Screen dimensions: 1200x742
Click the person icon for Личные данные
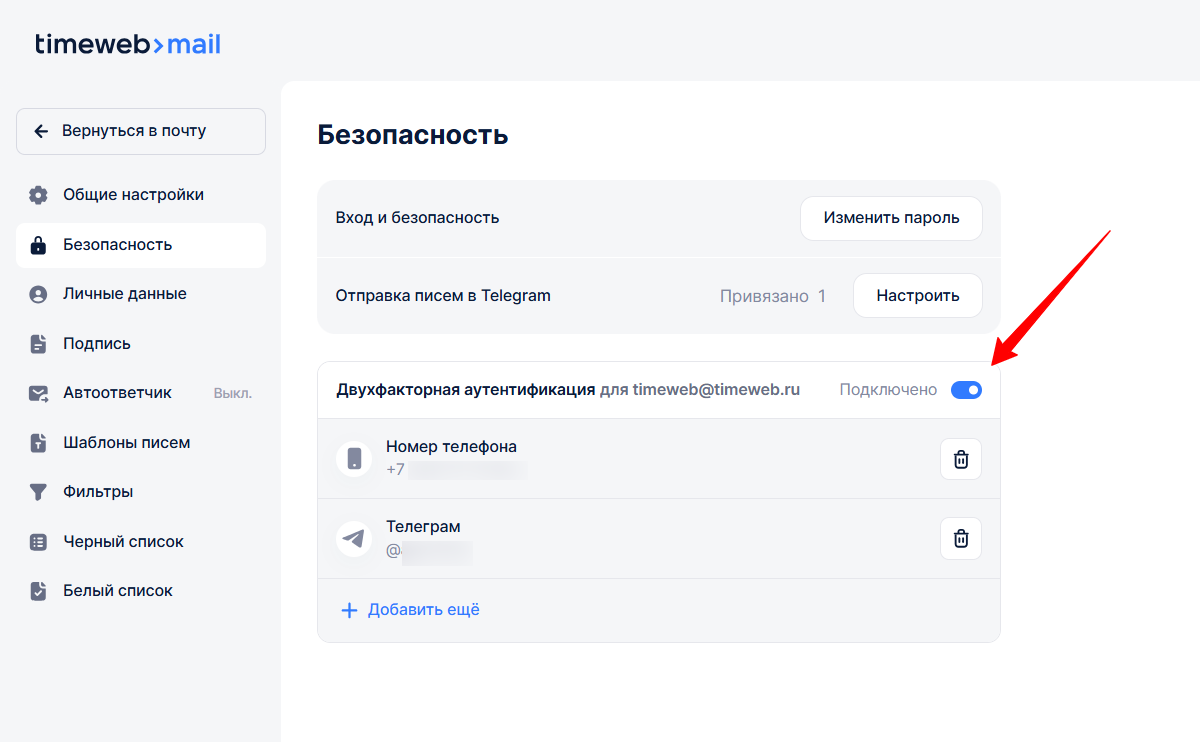tap(38, 294)
